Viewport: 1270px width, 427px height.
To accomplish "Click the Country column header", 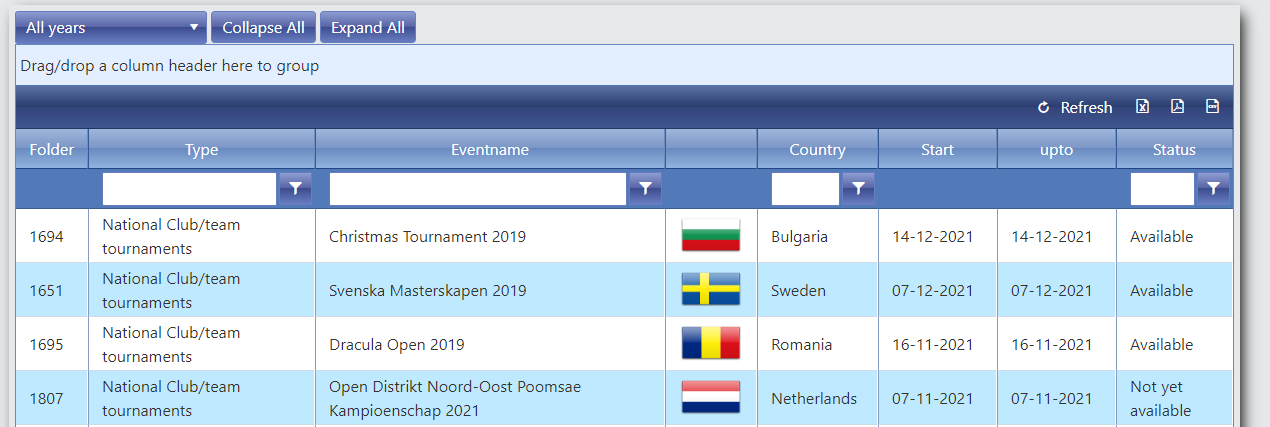I will (817, 150).
